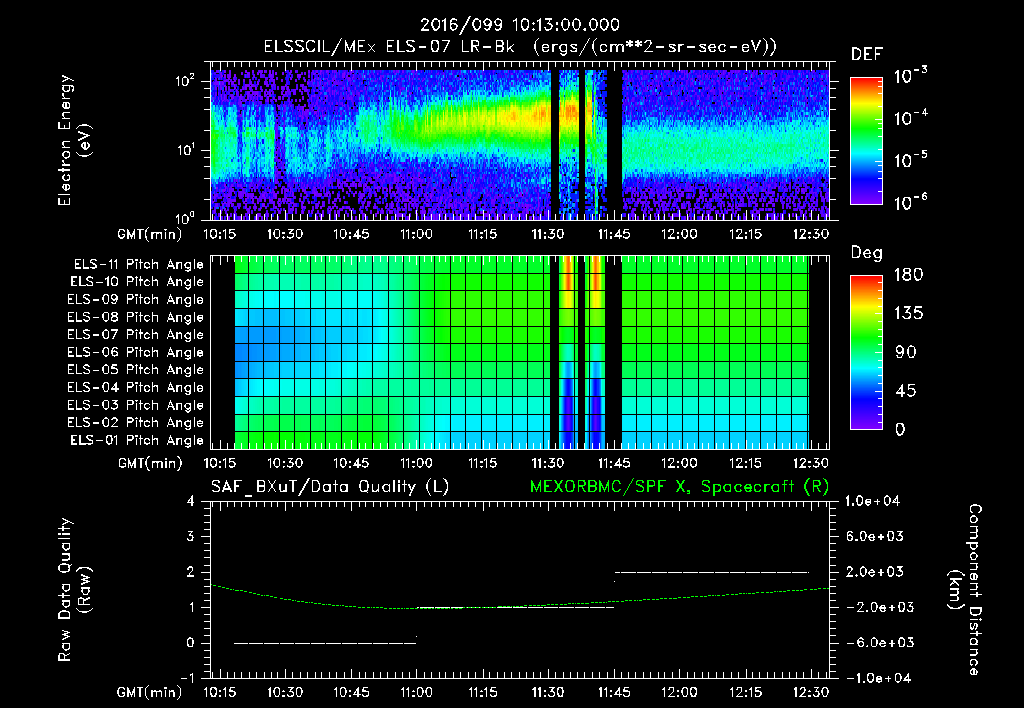Click the ELS-01 Pitch Angle row label
Screen dimensions: 1024x708
coord(137,440)
